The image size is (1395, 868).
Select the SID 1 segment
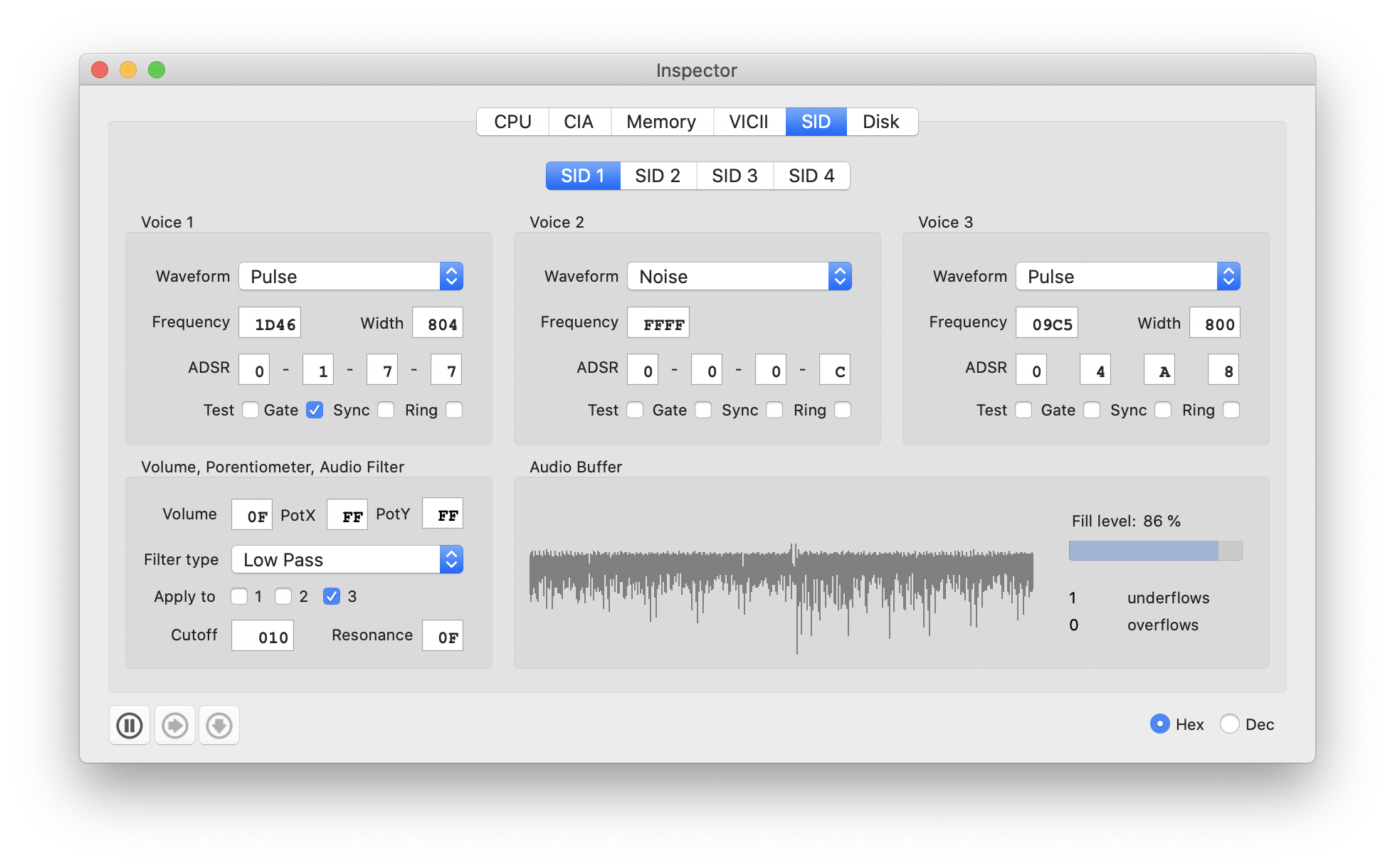click(x=582, y=176)
